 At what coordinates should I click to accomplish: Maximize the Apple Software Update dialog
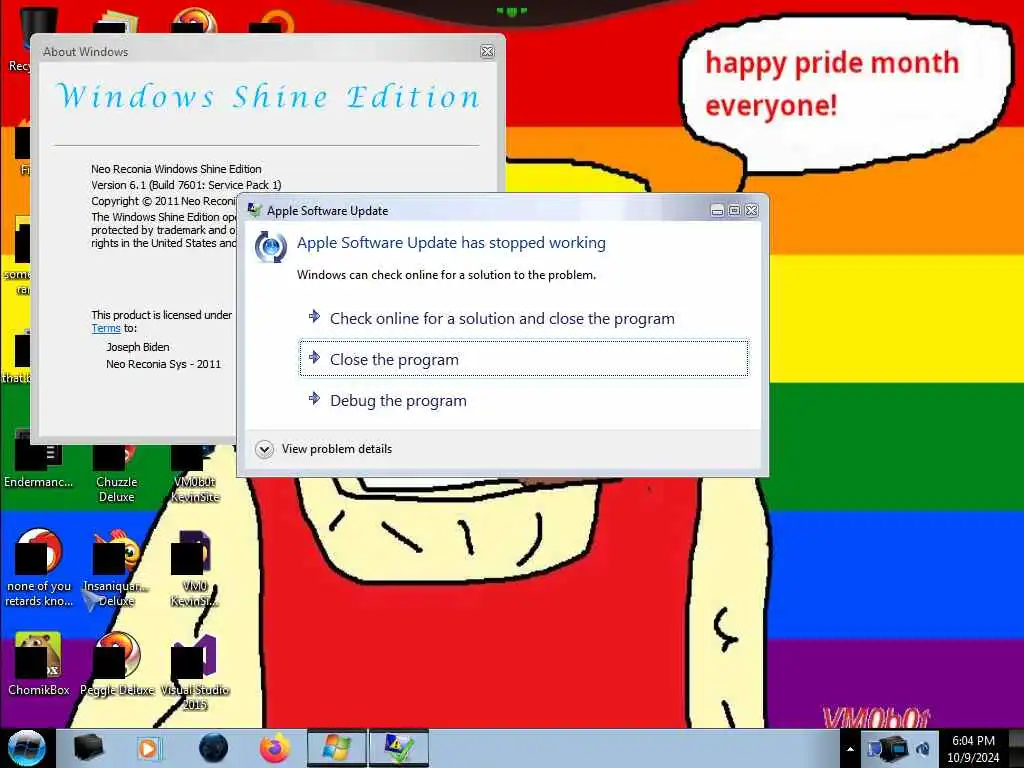[734, 210]
